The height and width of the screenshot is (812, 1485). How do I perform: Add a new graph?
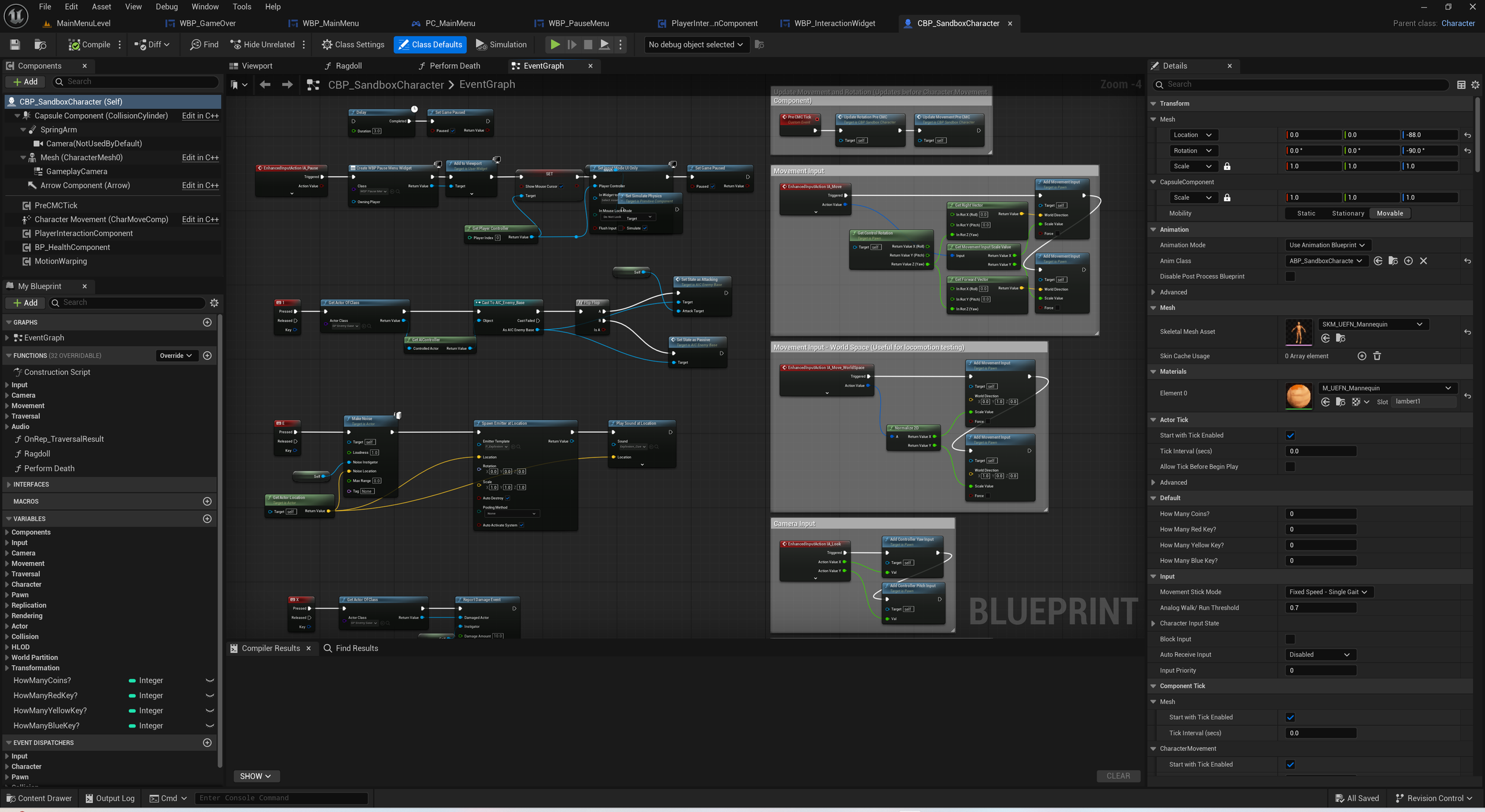(207, 322)
